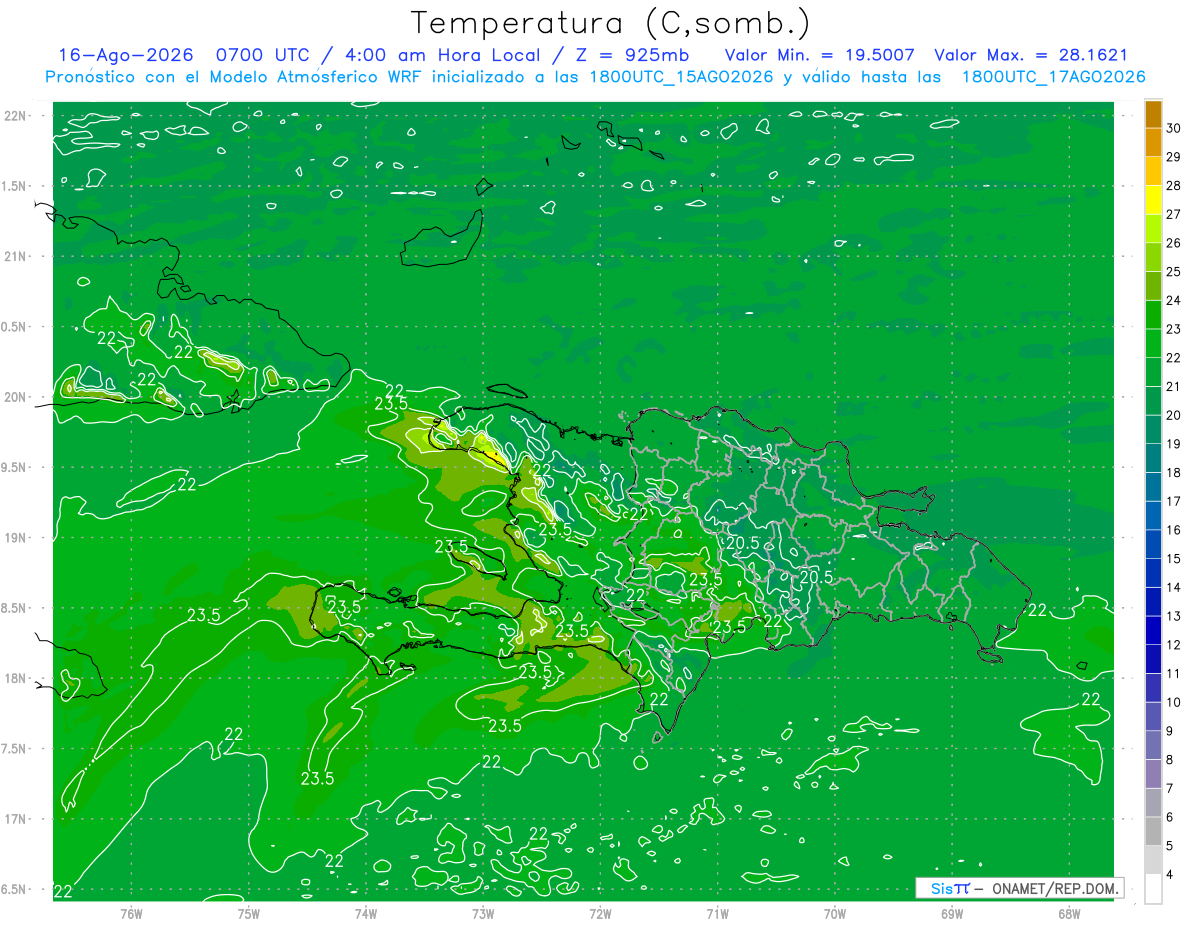The height and width of the screenshot is (927, 1200).
Task: Click the "Valor Max. = 28.1621" value
Action: (1030, 55)
